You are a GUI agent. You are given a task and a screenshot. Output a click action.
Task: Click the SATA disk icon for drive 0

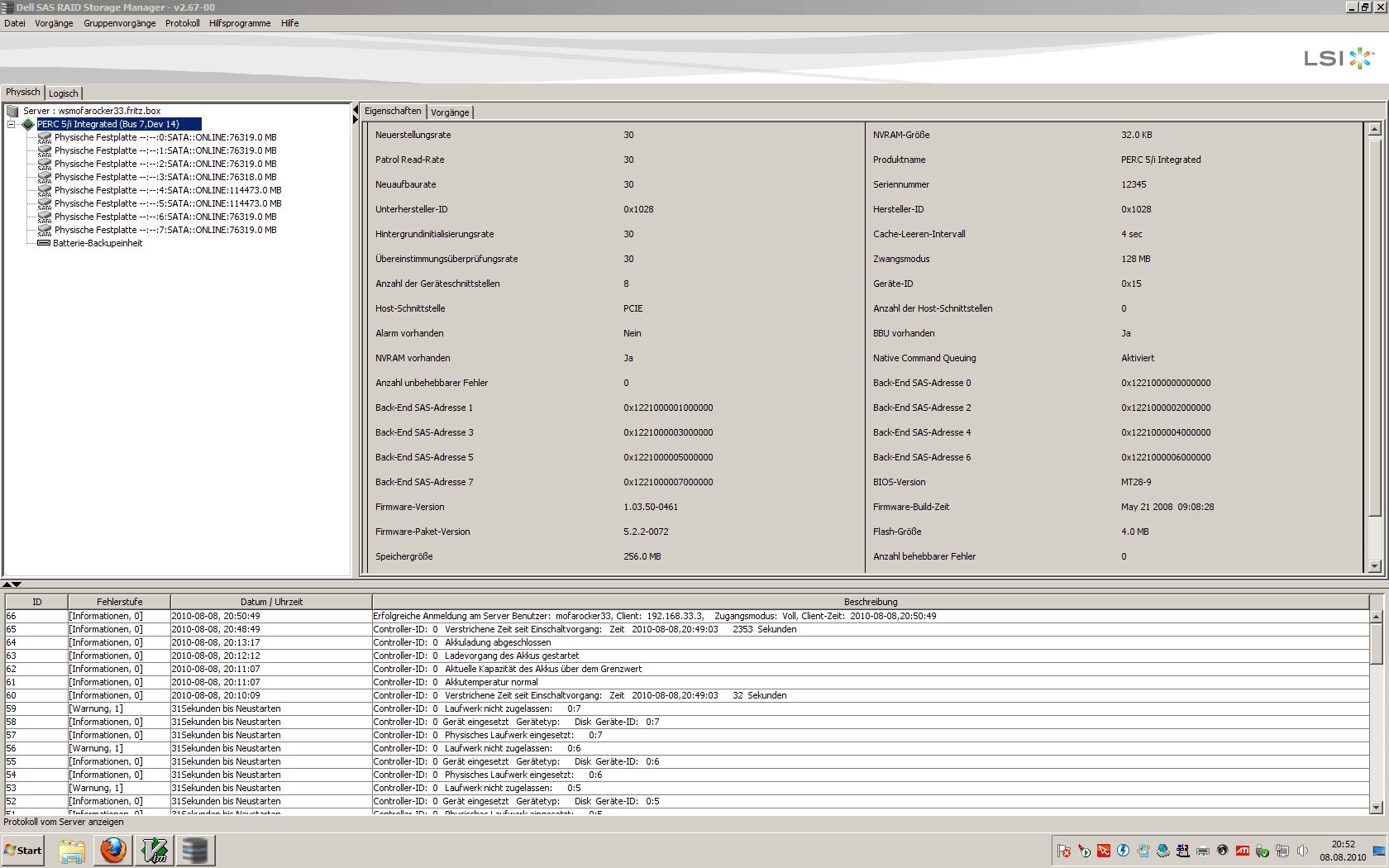click(x=45, y=138)
